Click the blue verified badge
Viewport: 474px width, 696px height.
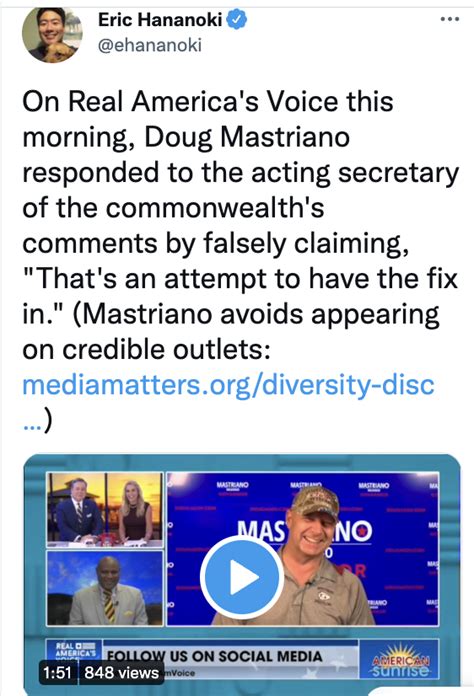point(237,20)
